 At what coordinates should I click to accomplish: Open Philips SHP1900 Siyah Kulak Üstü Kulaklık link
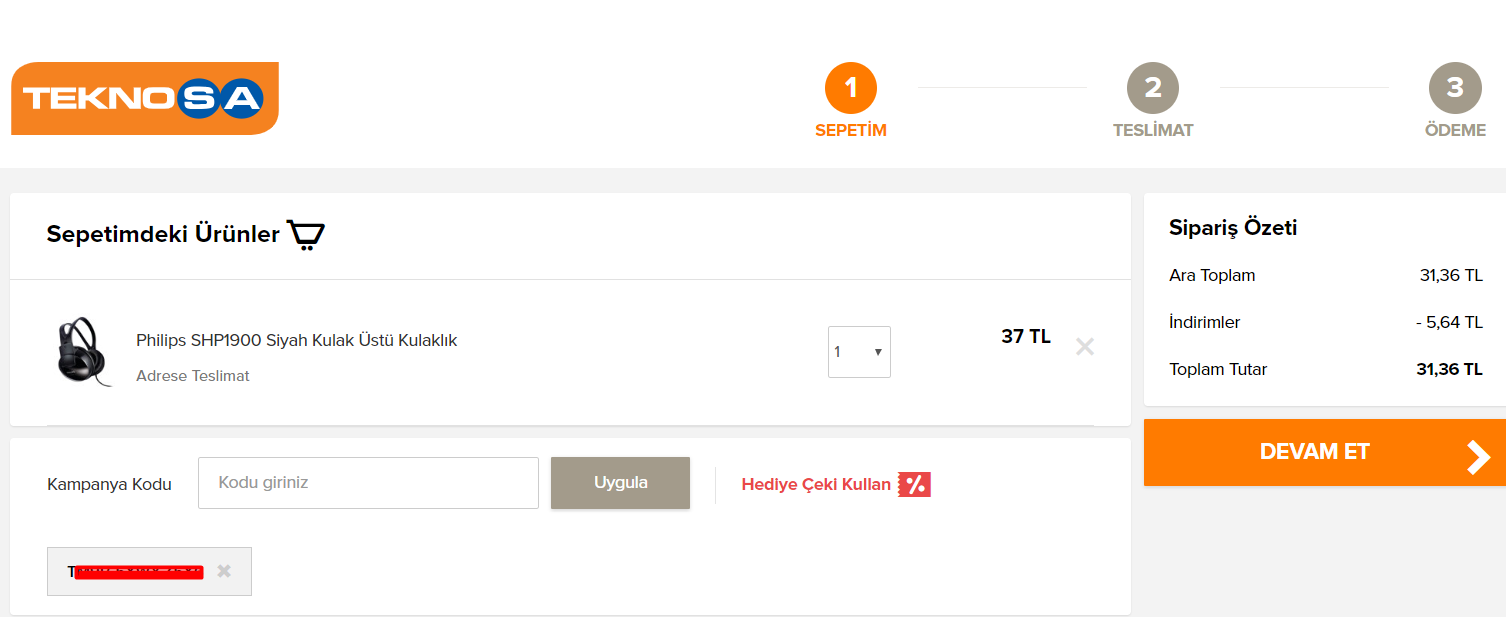(296, 340)
